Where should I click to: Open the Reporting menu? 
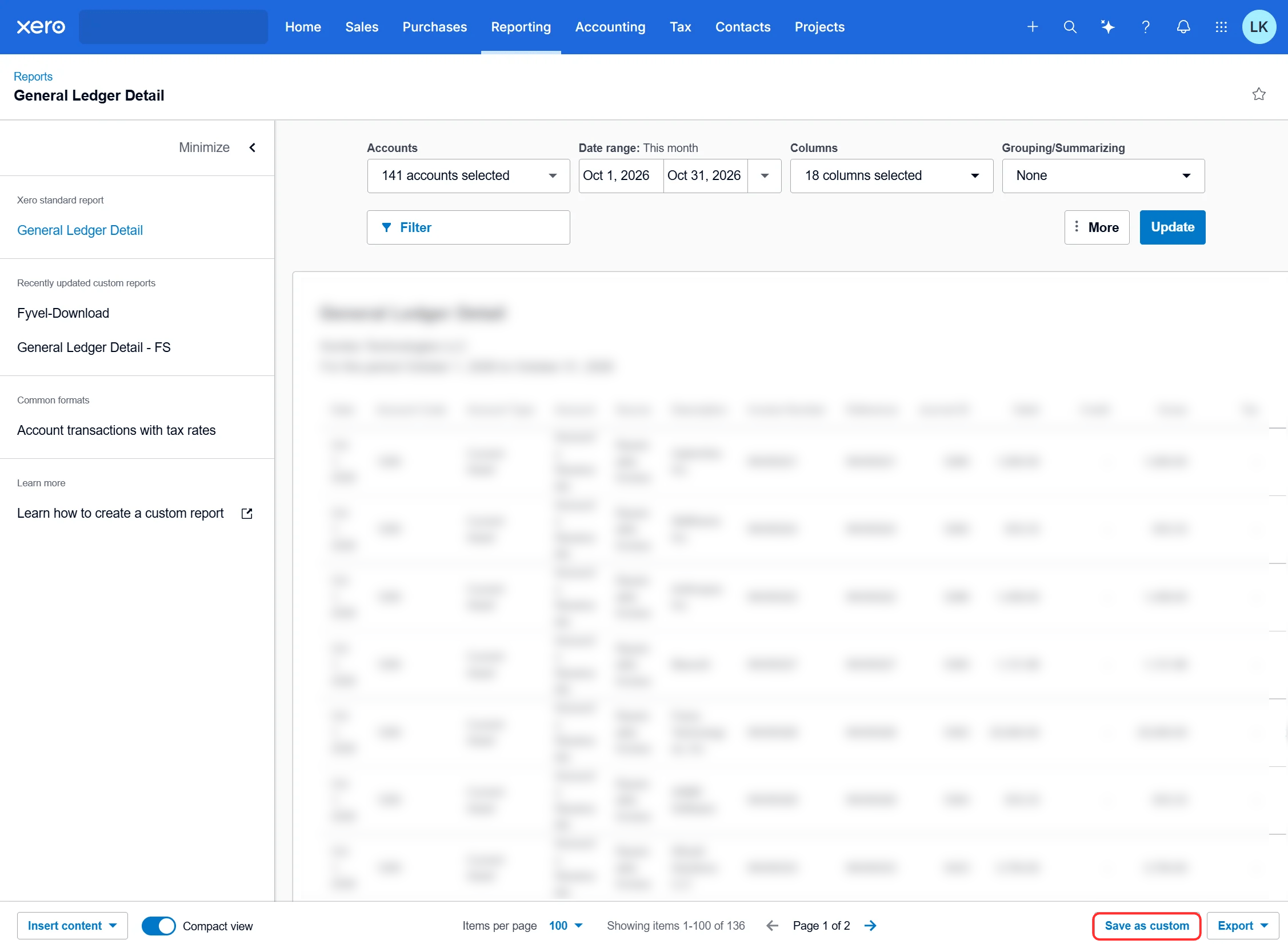click(x=521, y=27)
